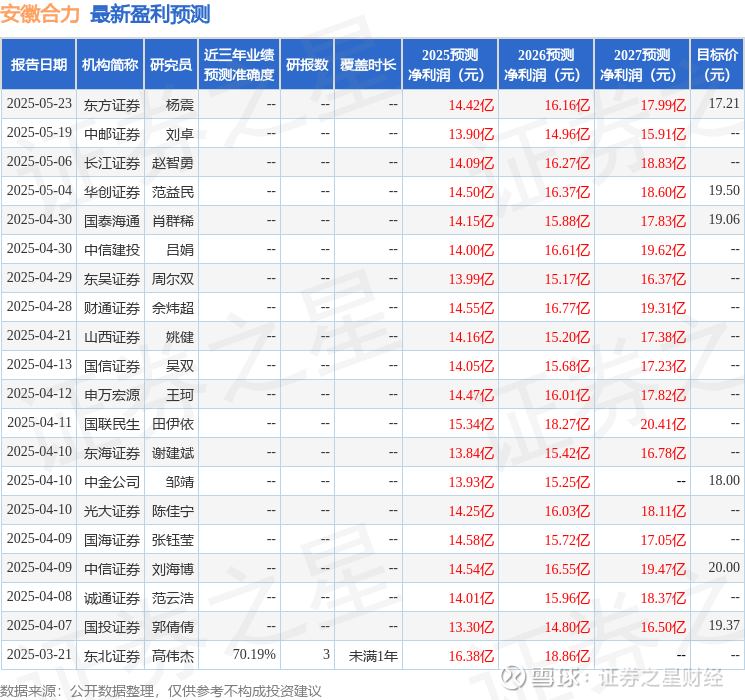Select the 东方证券 institution cell
This screenshot has width=745, height=700.
(112, 105)
